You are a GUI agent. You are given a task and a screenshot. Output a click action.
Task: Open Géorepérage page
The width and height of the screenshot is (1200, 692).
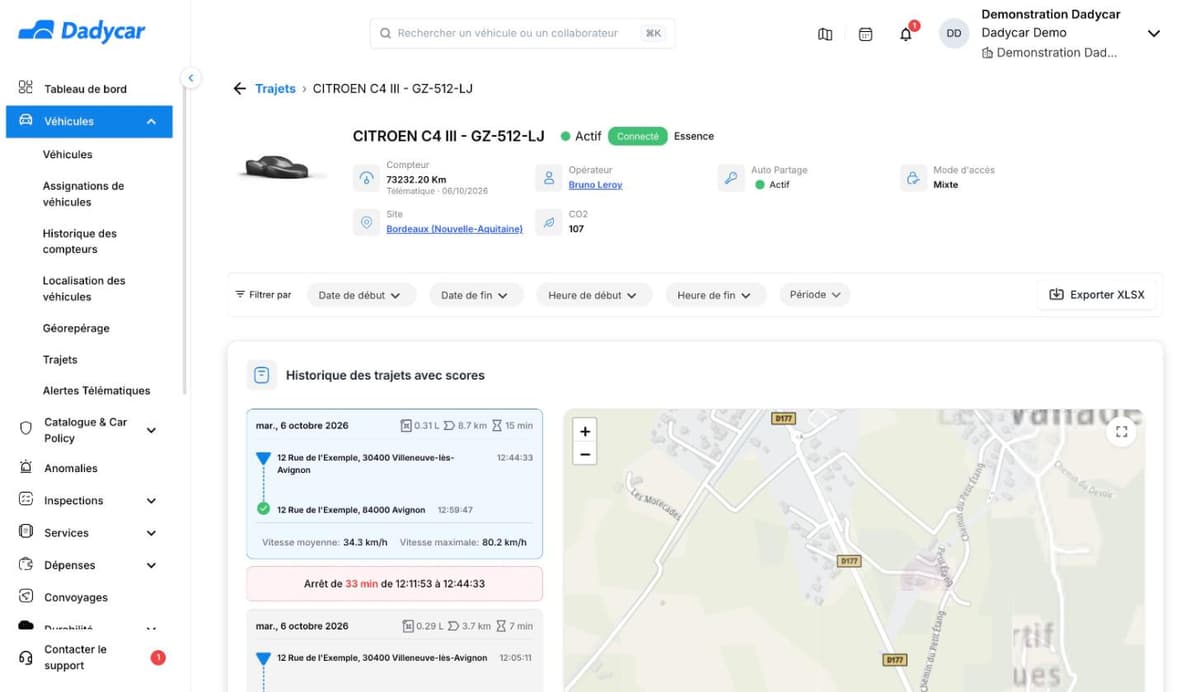click(76, 328)
